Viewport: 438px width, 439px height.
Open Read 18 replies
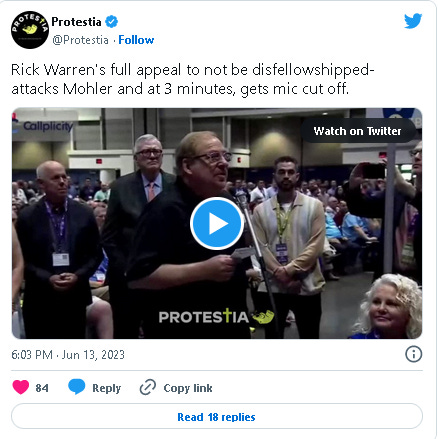click(217, 416)
